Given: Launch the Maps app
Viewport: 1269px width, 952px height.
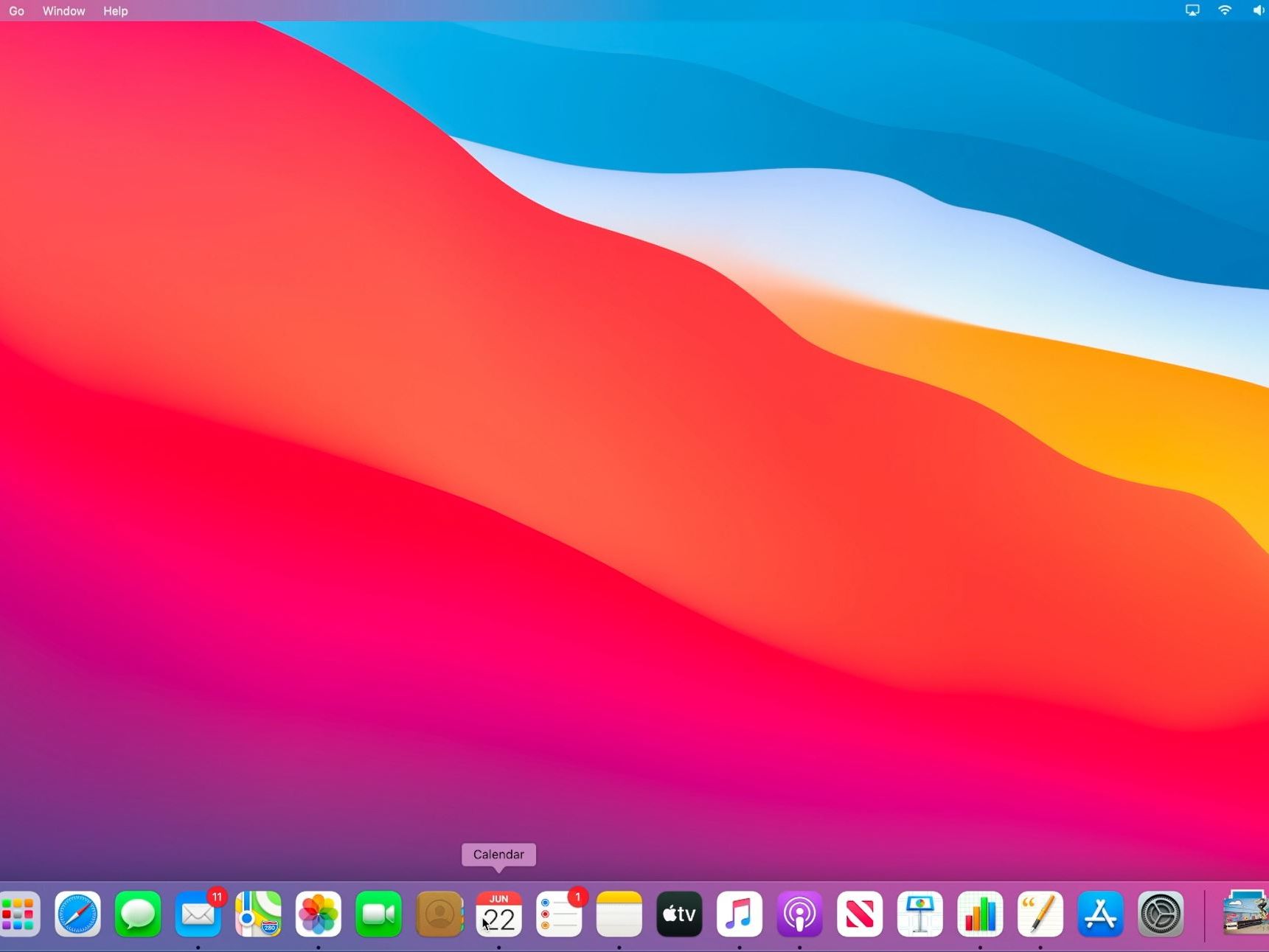Looking at the screenshot, I should pos(258,914).
